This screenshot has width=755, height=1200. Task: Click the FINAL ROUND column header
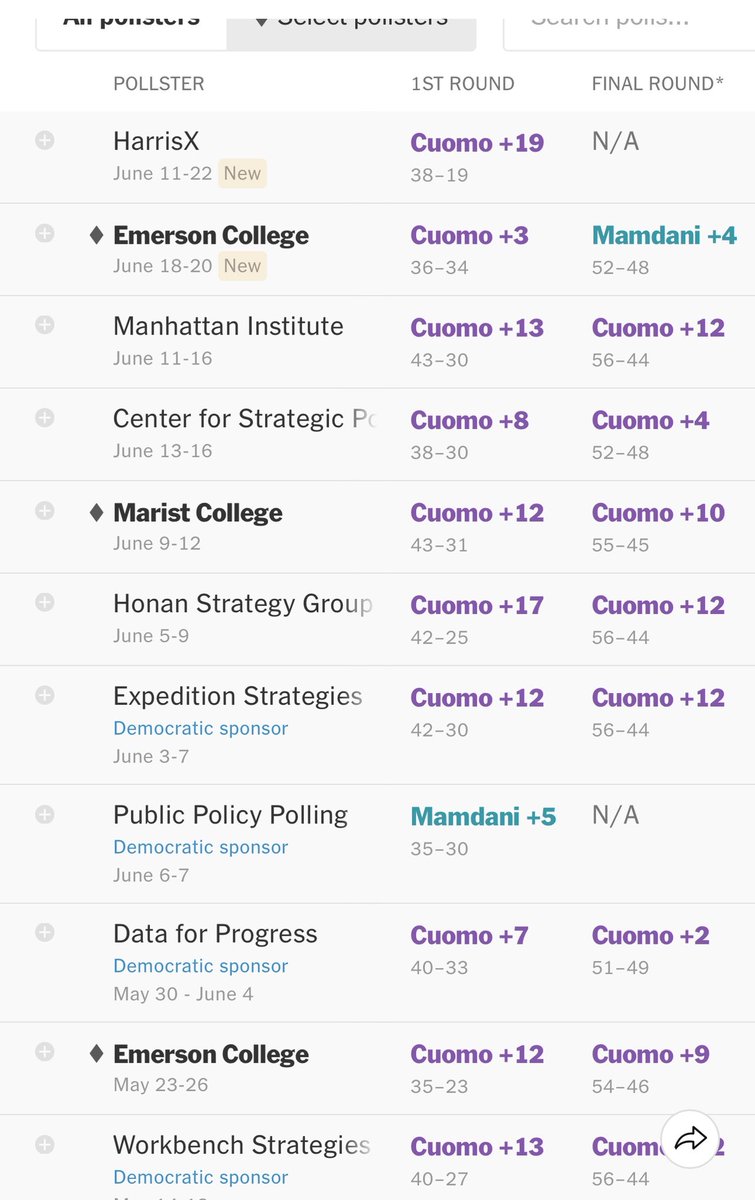point(657,84)
